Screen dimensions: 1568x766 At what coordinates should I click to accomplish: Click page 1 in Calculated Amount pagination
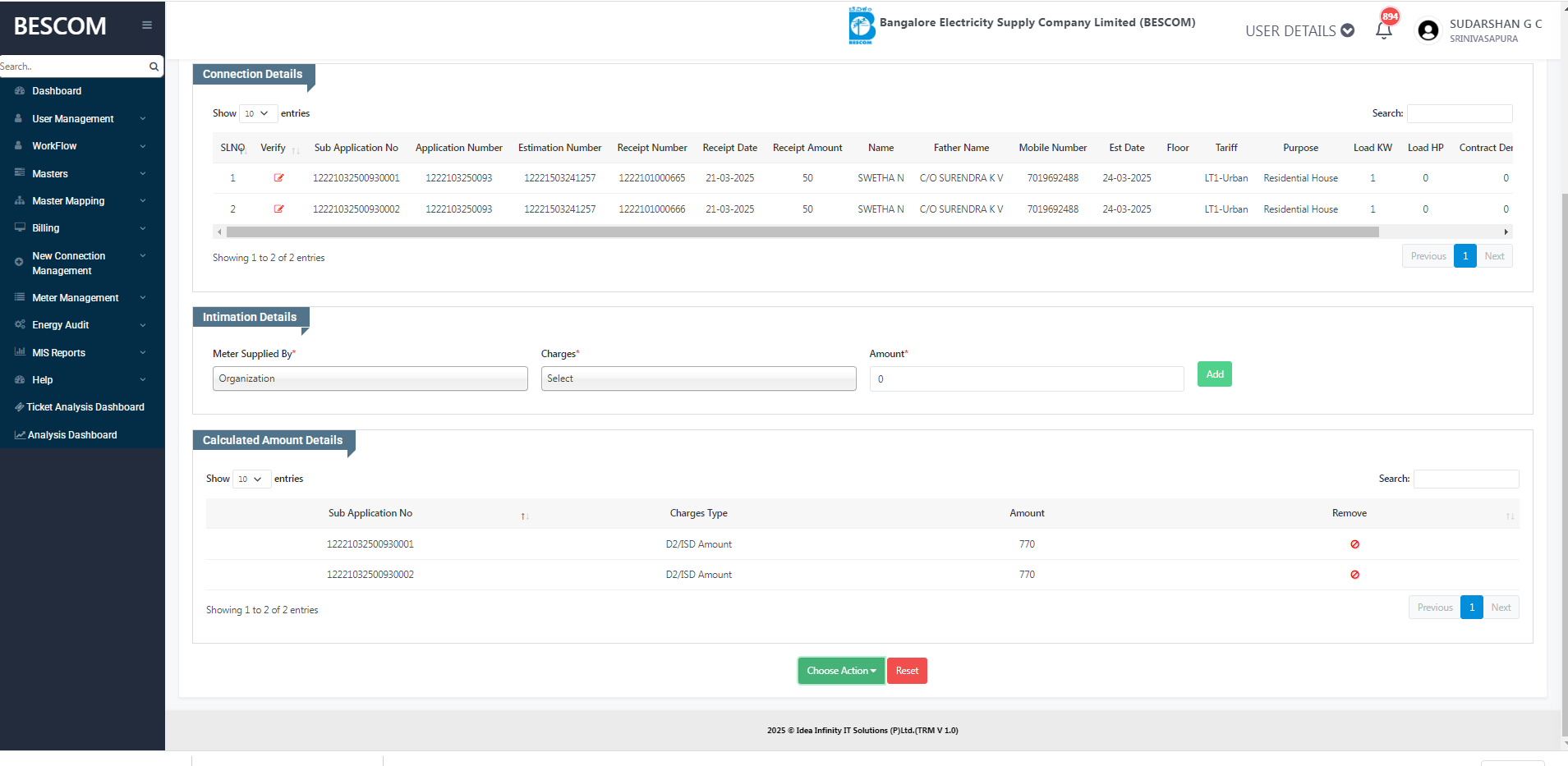(x=1472, y=608)
